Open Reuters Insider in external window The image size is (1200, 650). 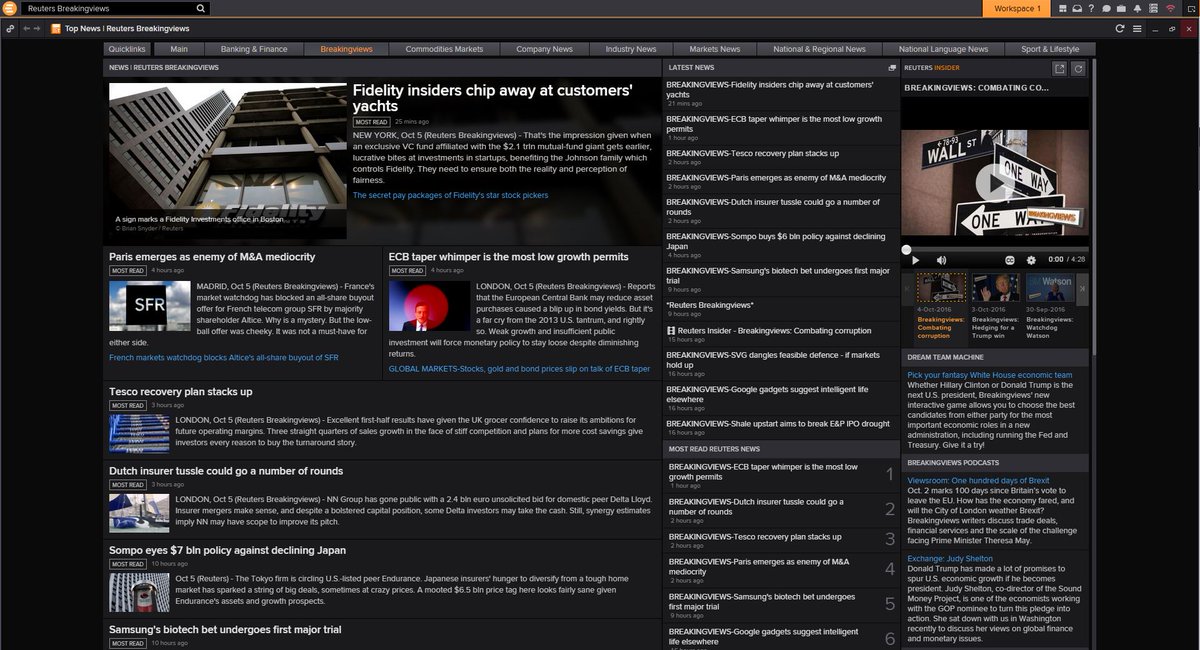[1060, 68]
